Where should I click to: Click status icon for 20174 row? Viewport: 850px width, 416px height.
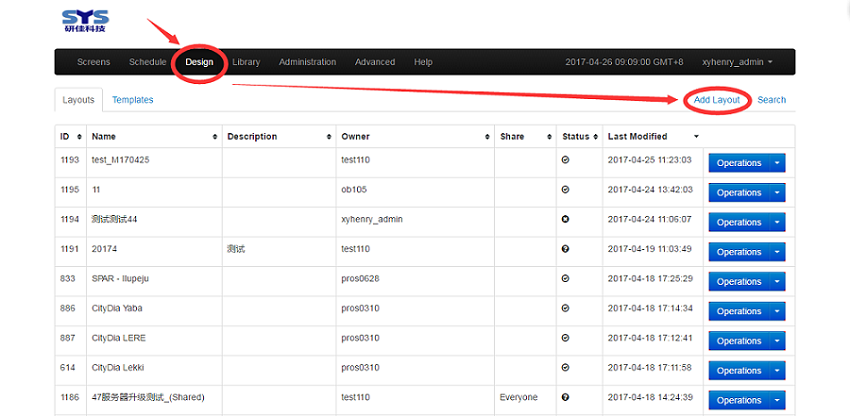pyautogui.click(x=565, y=249)
